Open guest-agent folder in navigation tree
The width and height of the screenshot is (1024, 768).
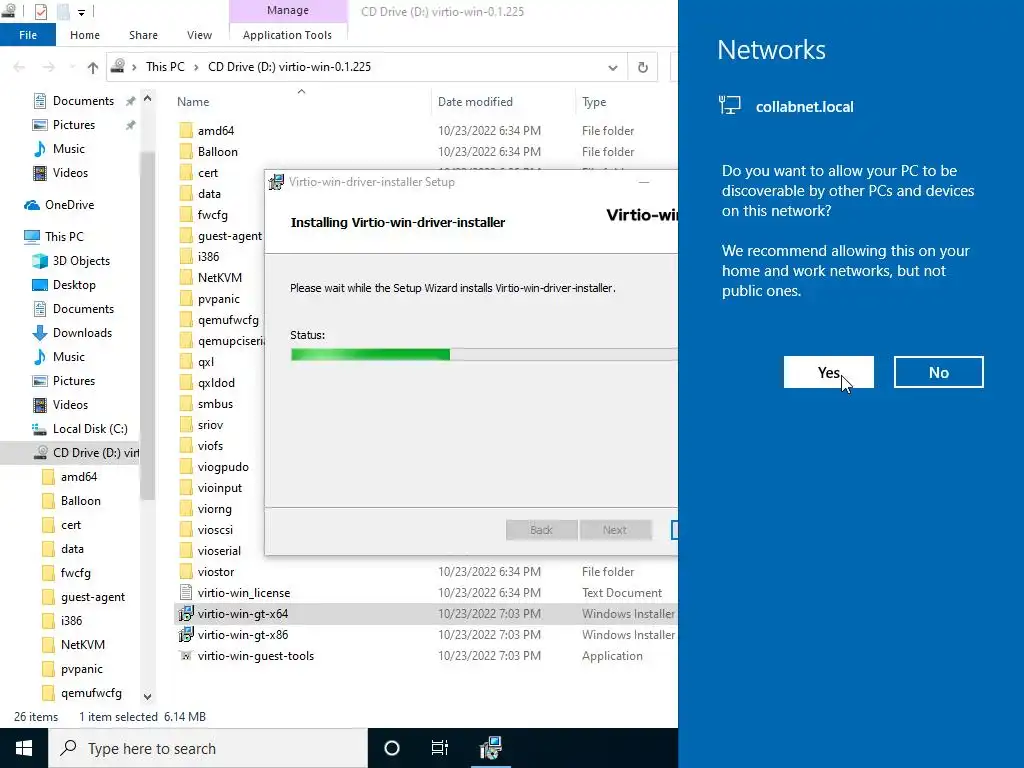pyautogui.click(x=92, y=597)
